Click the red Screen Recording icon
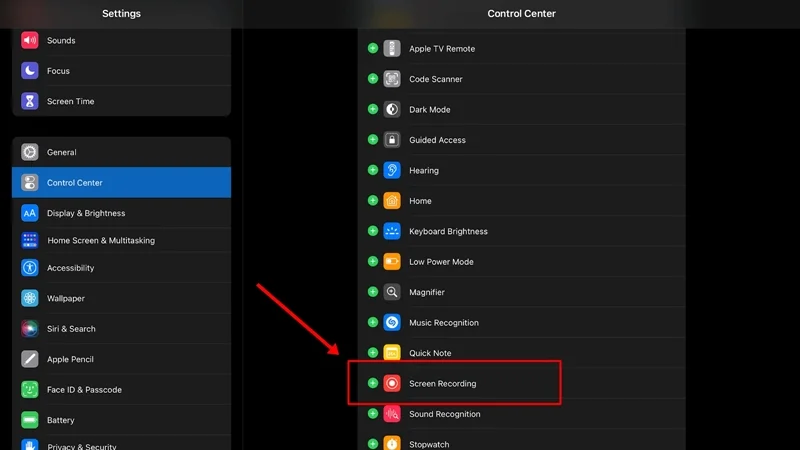The image size is (800, 450). click(392, 383)
